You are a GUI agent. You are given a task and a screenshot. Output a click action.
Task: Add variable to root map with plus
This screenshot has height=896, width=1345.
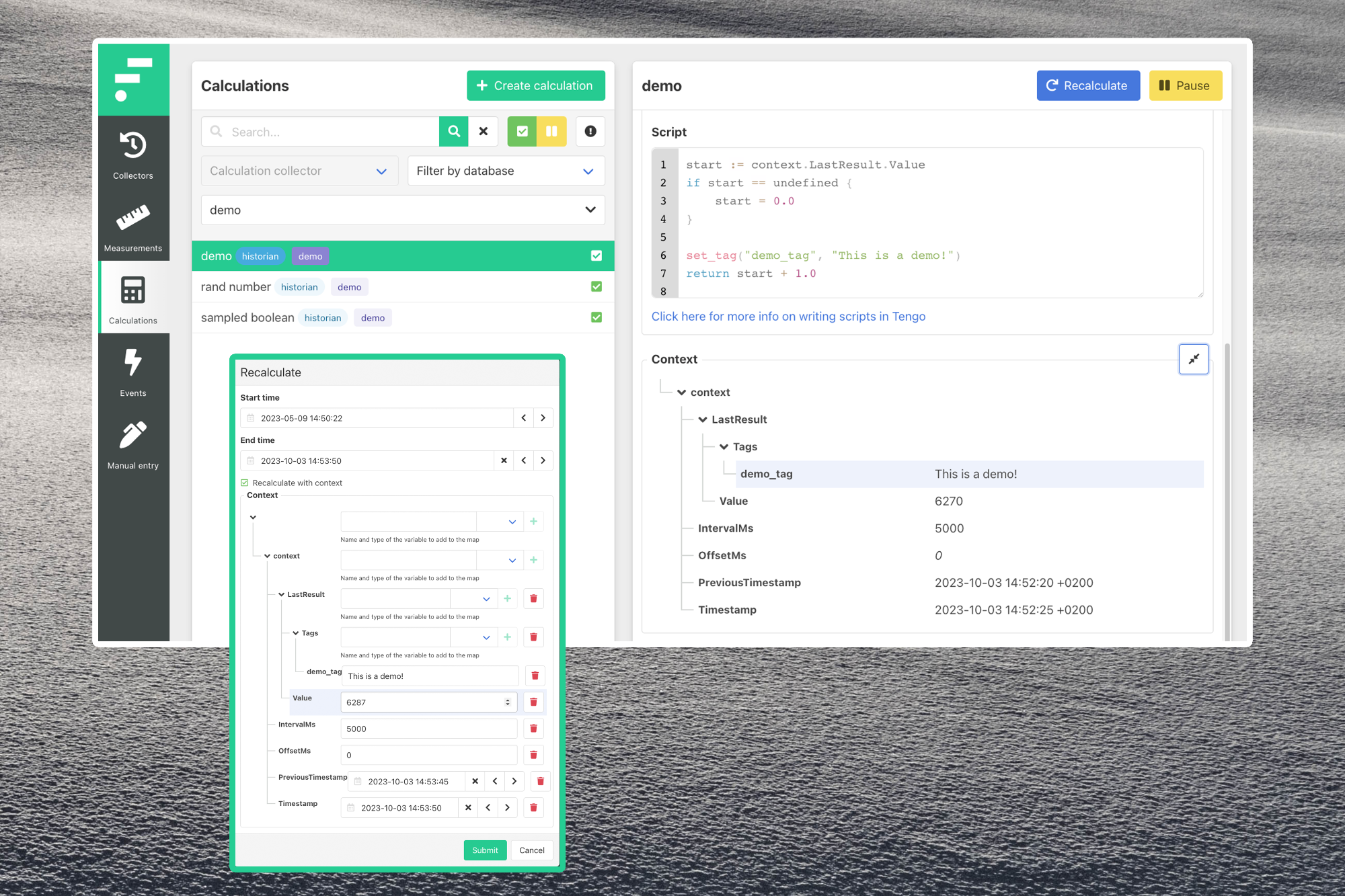point(534,521)
